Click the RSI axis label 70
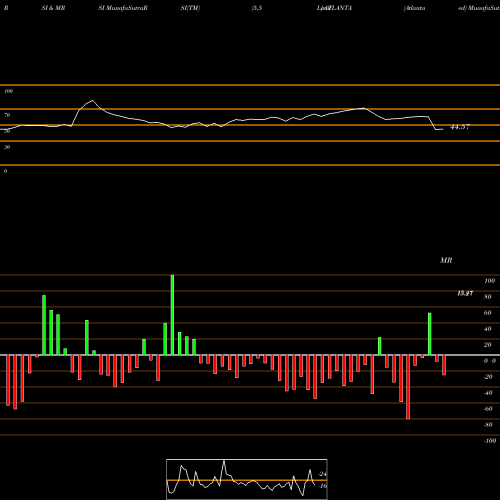500x500 pixels. click(x=7, y=115)
